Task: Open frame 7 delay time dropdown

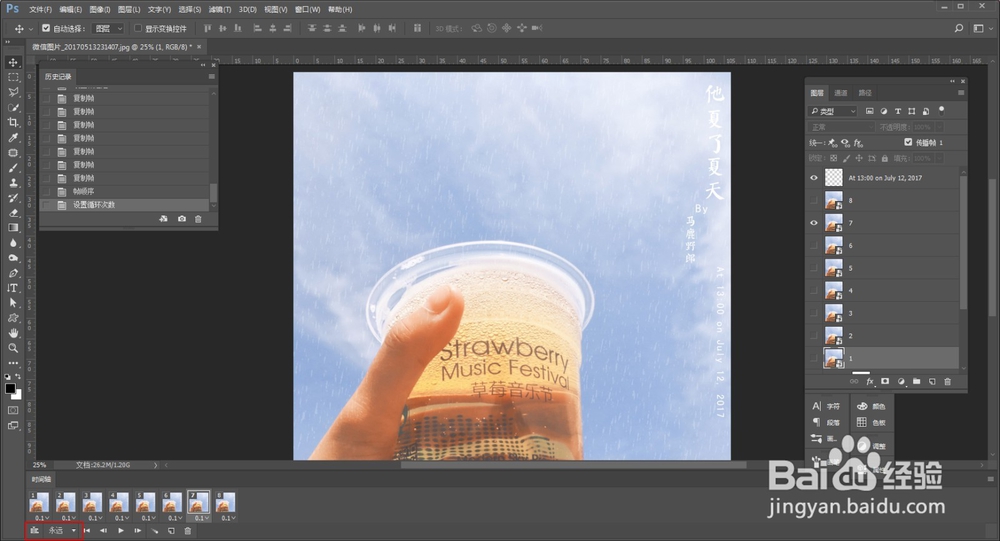Action: click(200, 518)
